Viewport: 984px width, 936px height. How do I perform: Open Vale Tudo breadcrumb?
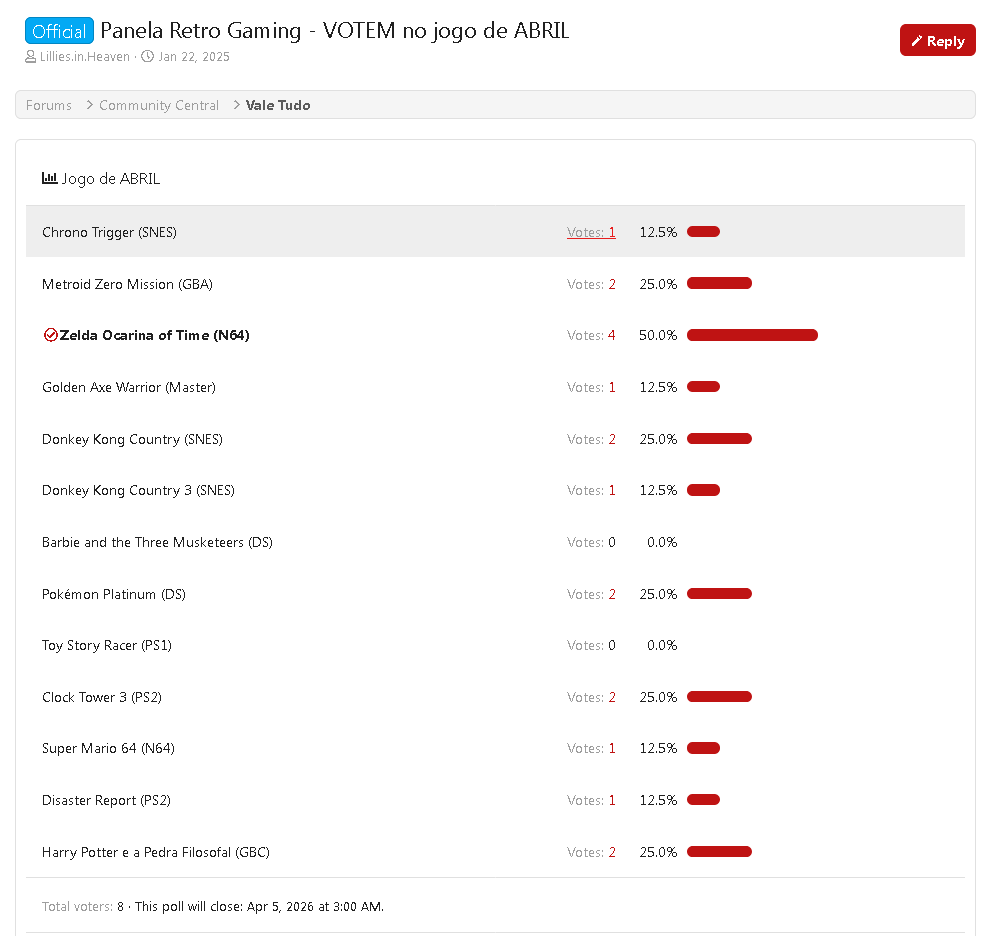[278, 105]
